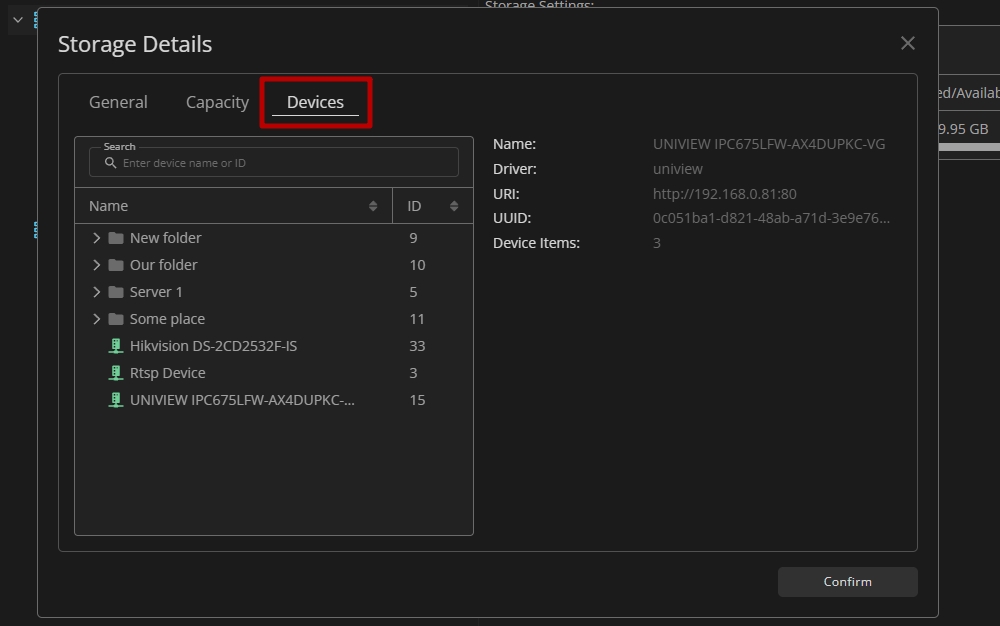The height and width of the screenshot is (626, 1000).
Task: Click the truncated UUID value
Action: pyautogui.click(x=771, y=218)
